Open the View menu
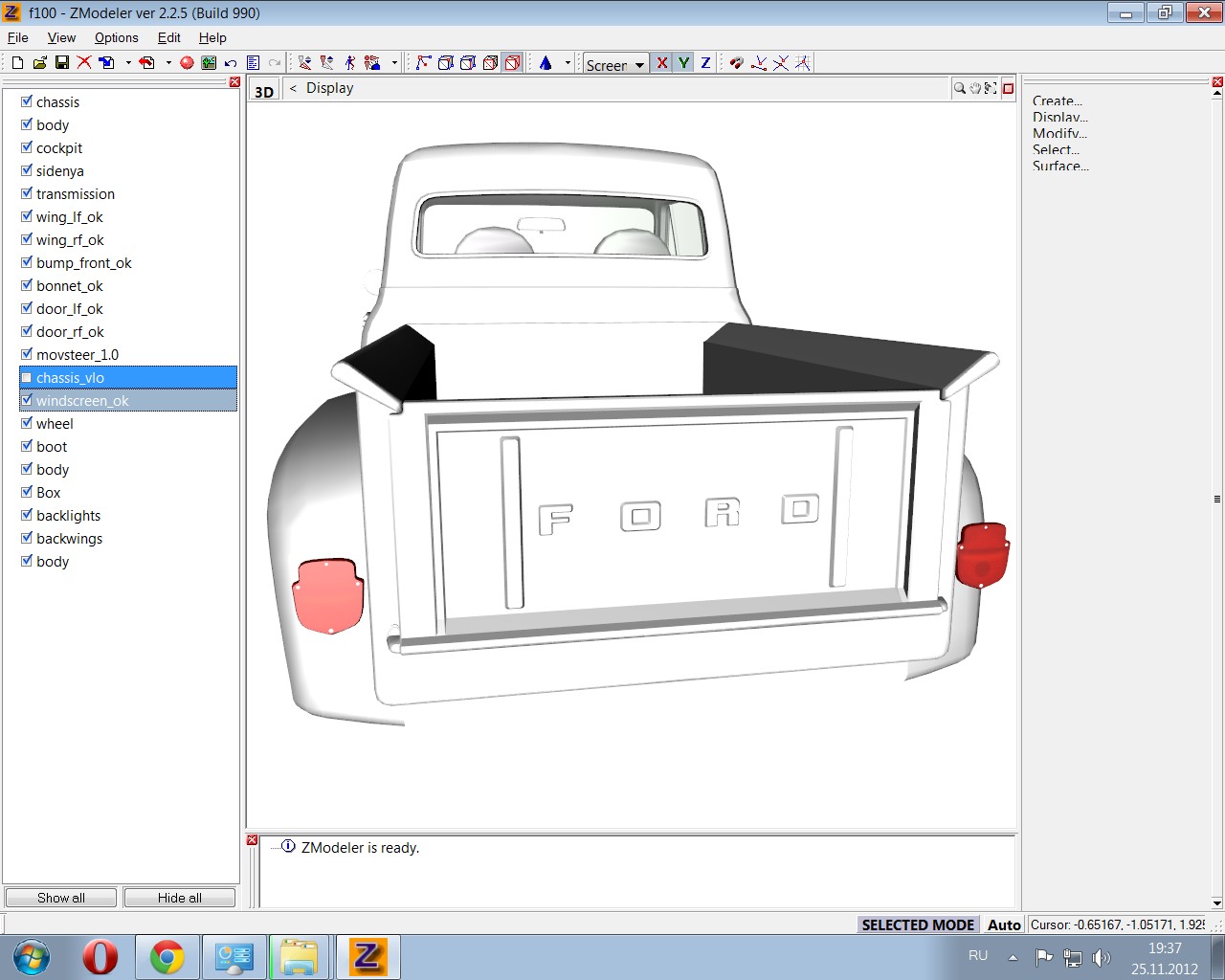1225x980 pixels. (61, 37)
